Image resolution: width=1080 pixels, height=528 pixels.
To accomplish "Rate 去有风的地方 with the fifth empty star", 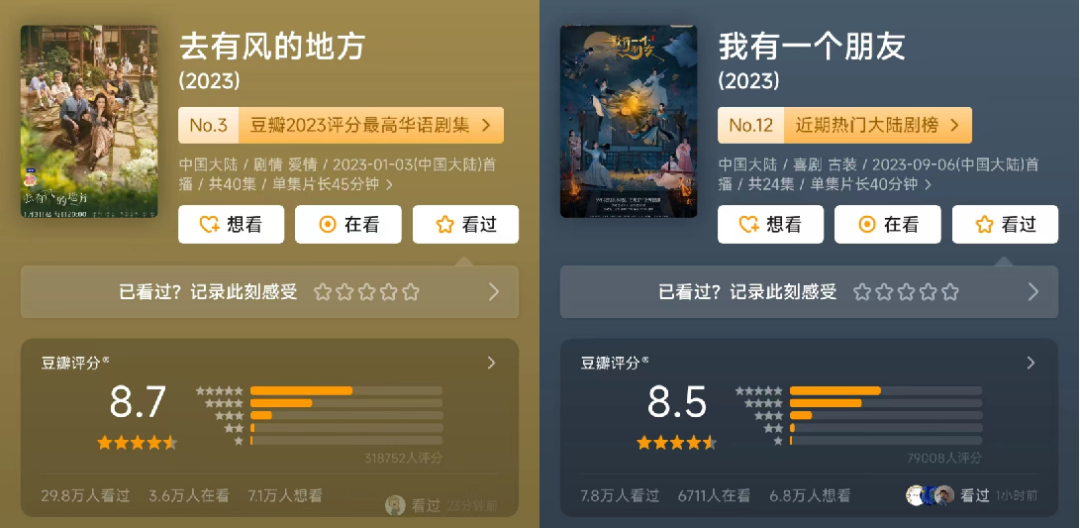I will (x=411, y=292).
